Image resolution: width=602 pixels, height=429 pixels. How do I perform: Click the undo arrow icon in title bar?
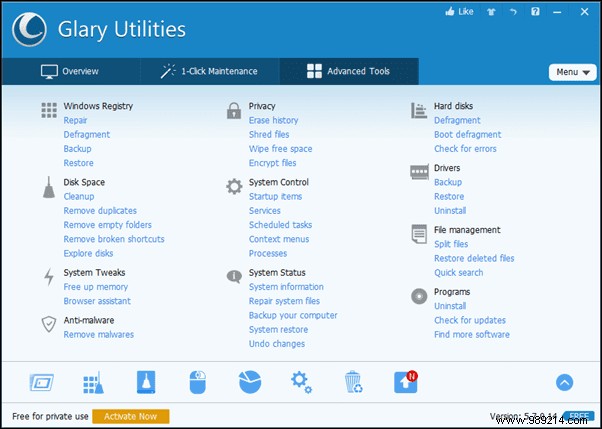pos(513,12)
